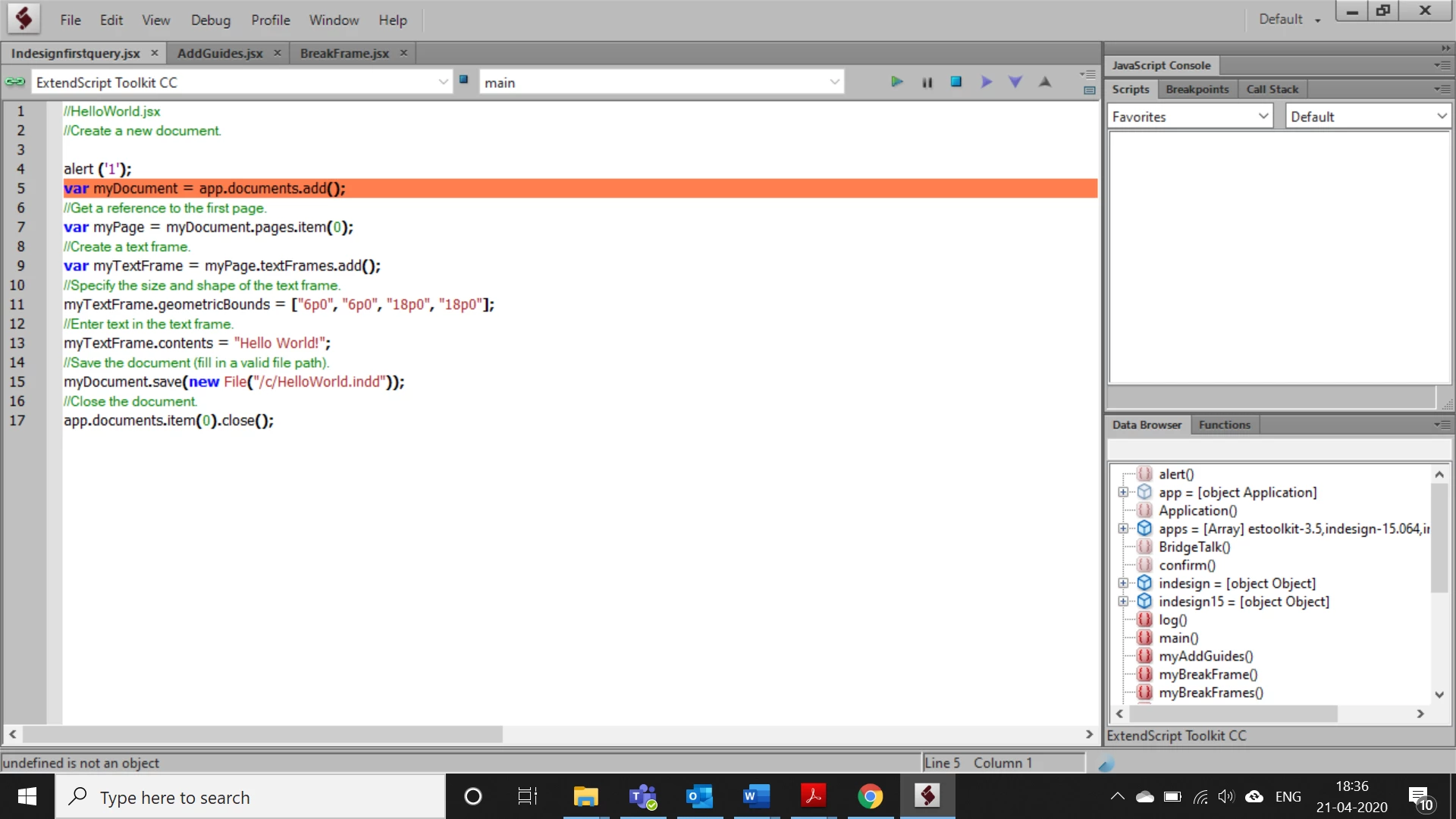Click the Step Out debug icon
The width and height of the screenshot is (1456, 819).
coord(1045,82)
